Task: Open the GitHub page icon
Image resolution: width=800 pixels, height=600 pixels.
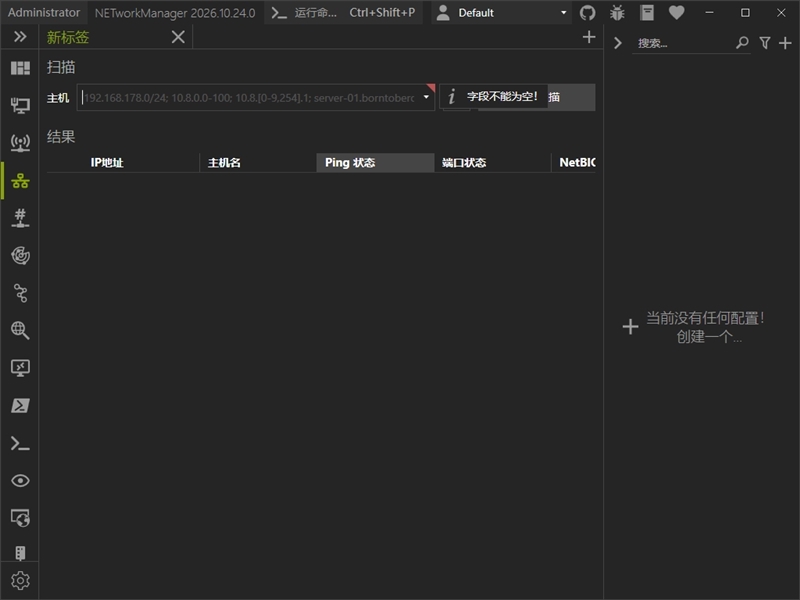Action: (x=587, y=13)
